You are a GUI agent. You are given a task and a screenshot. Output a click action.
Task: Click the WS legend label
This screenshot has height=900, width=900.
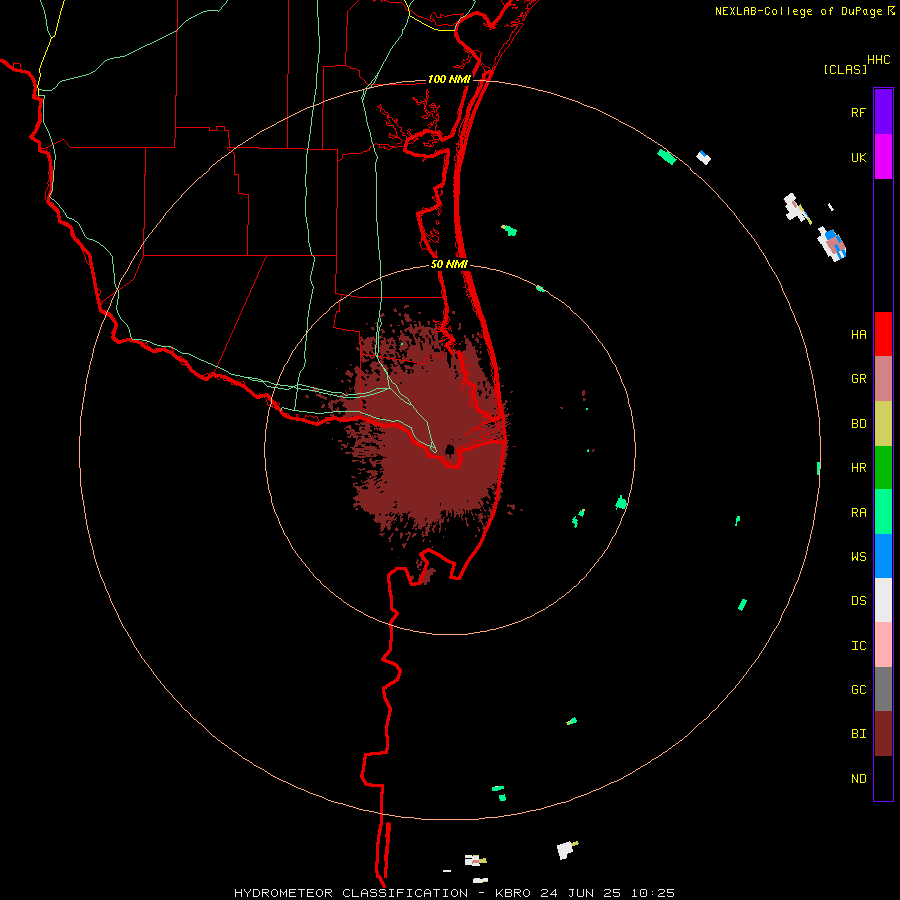click(858, 557)
